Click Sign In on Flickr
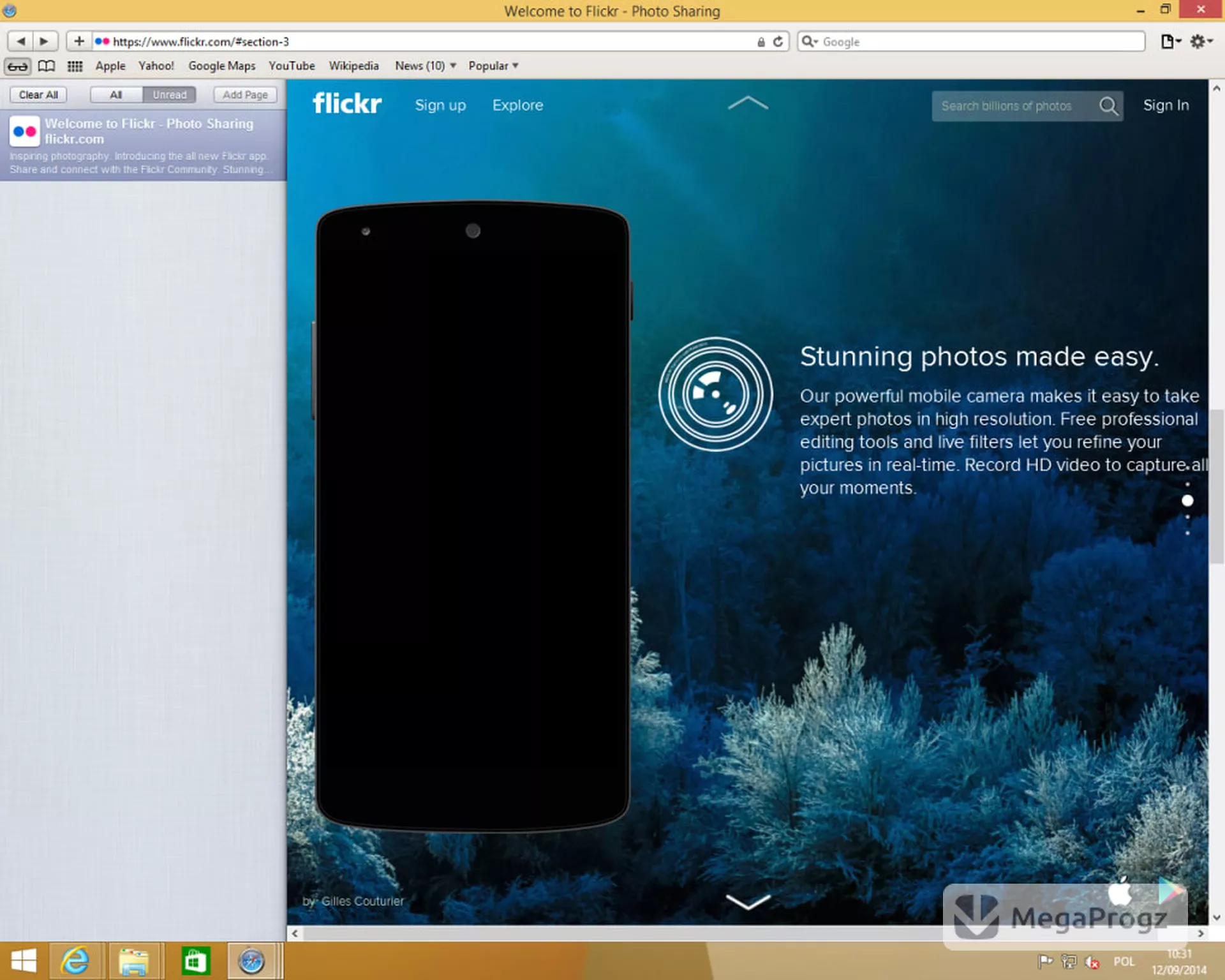This screenshot has height=980, width=1225. pyautogui.click(x=1166, y=105)
